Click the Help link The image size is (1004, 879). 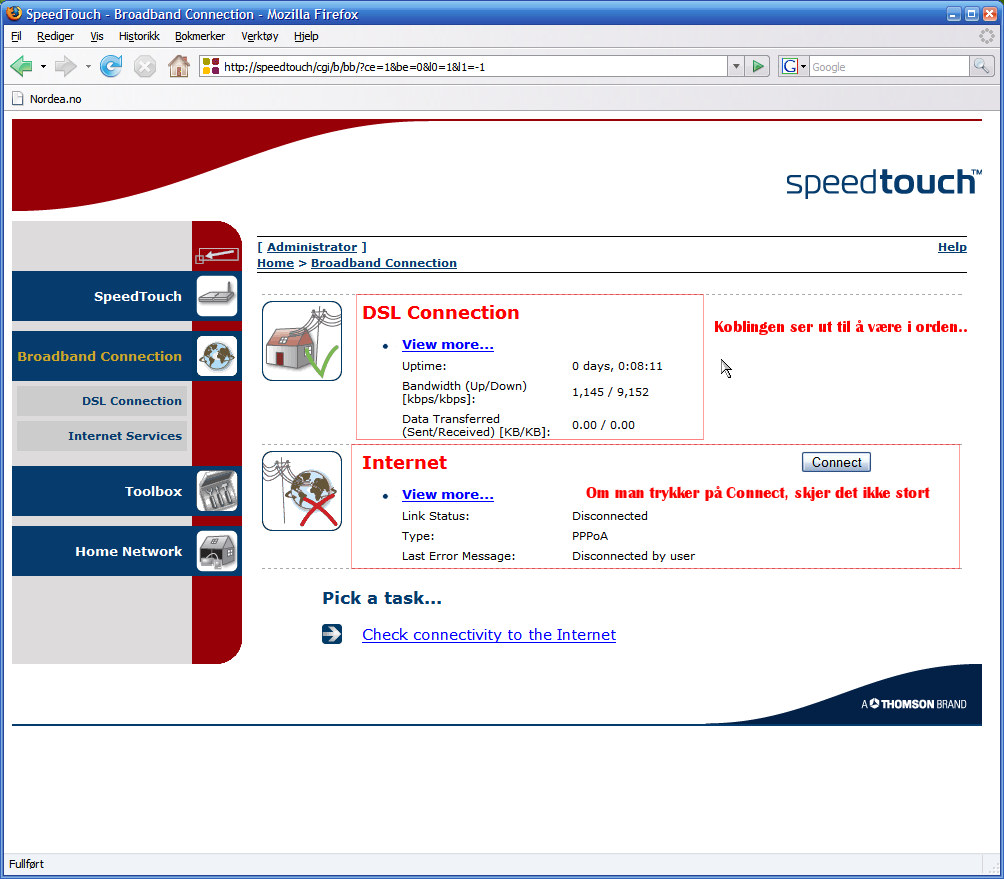tap(952, 247)
